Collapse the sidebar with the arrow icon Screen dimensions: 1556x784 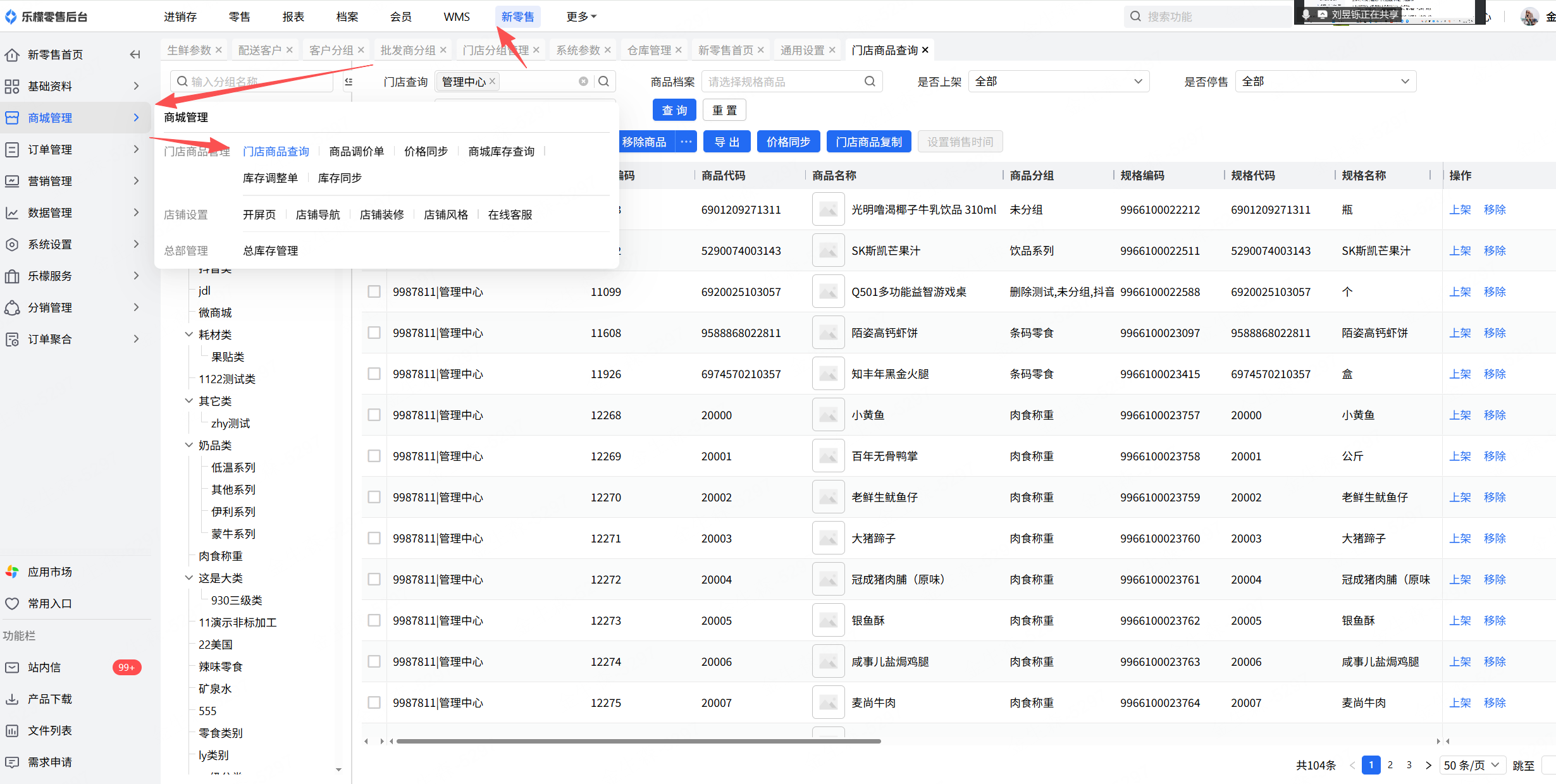point(135,54)
